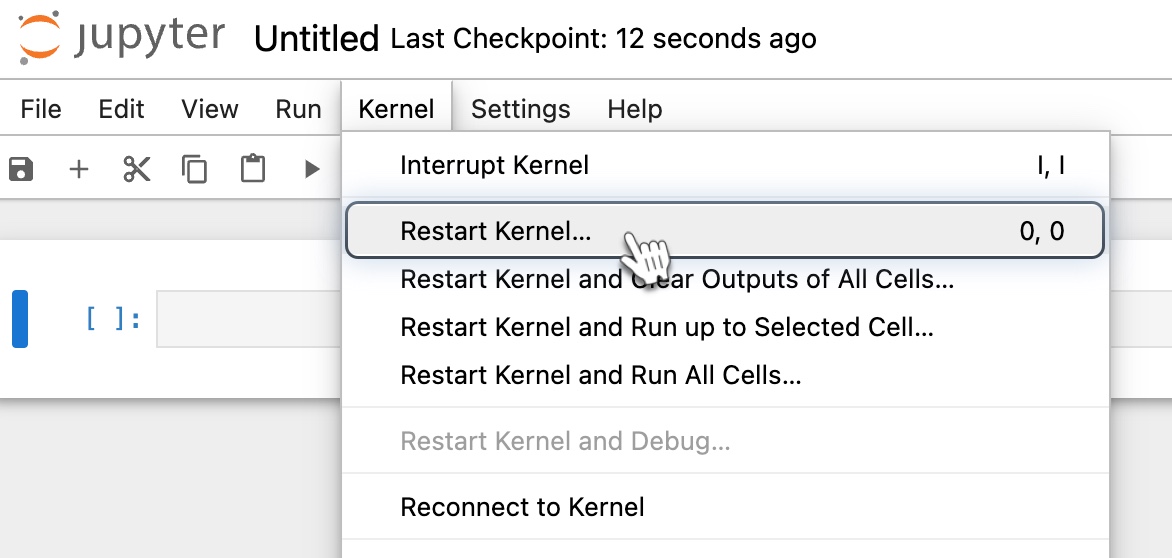Open the Settings menu
The height and width of the screenshot is (558, 1172).
(x=521, y=109)
